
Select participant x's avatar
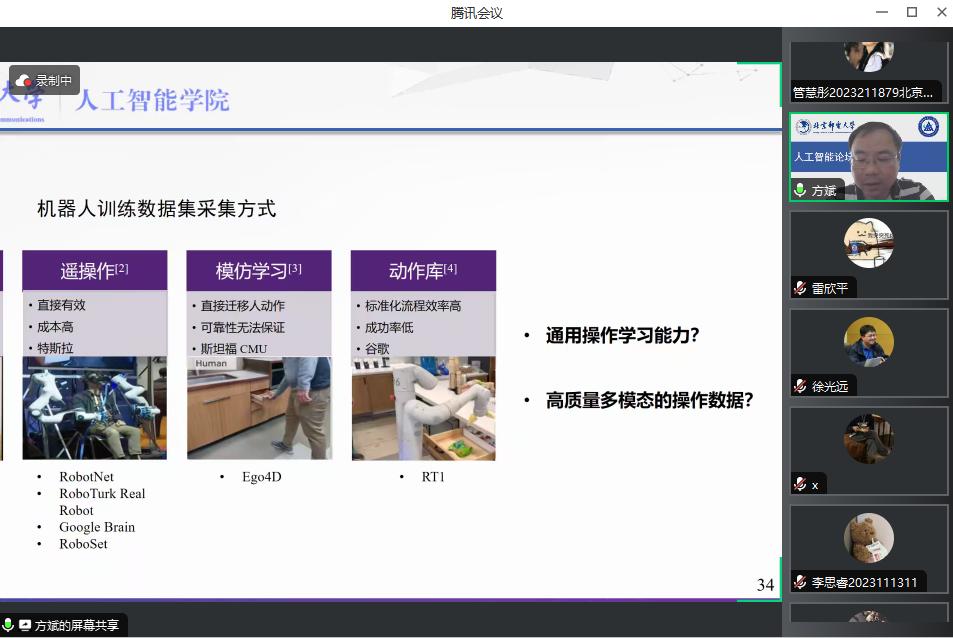[x=869, y=439]
